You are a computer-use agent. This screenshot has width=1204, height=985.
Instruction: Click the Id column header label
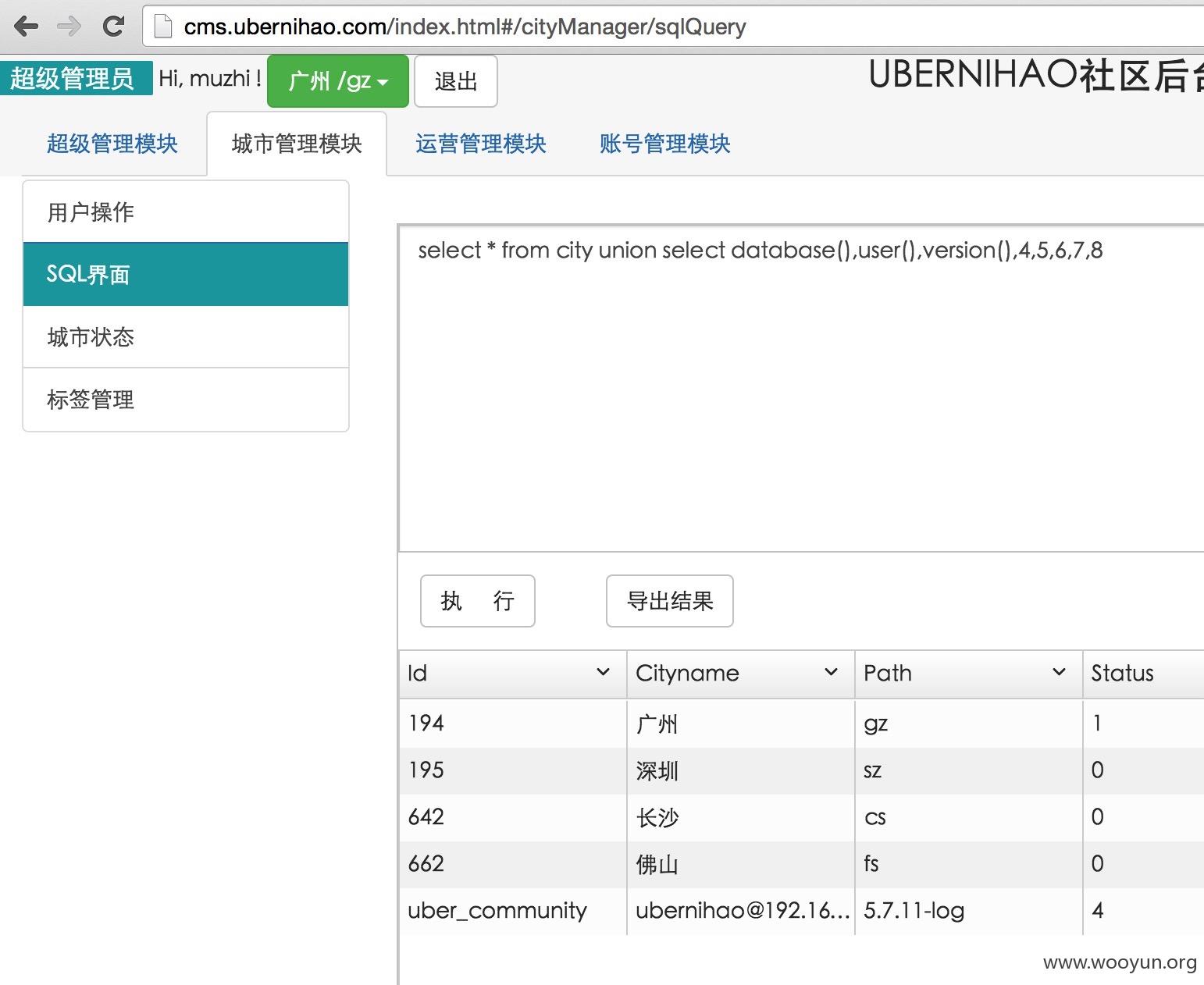(417, 674)
